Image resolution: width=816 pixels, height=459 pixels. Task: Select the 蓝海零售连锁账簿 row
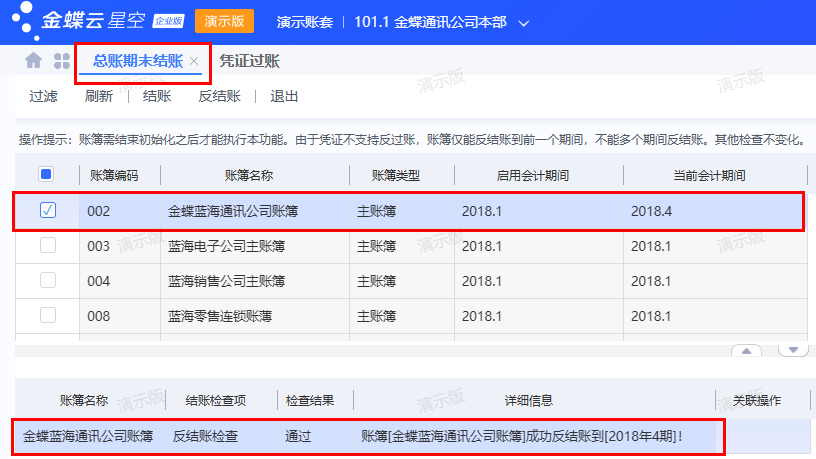pos(411,316)
